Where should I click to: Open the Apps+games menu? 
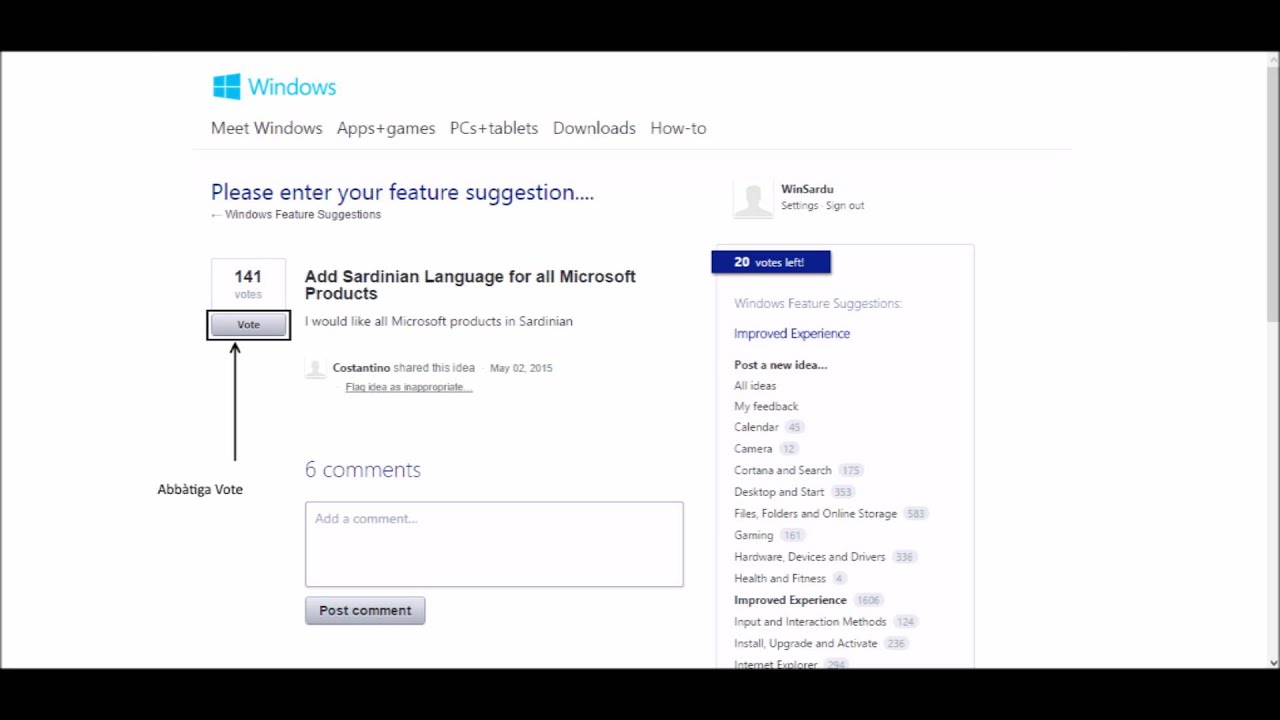pos(386,128)
